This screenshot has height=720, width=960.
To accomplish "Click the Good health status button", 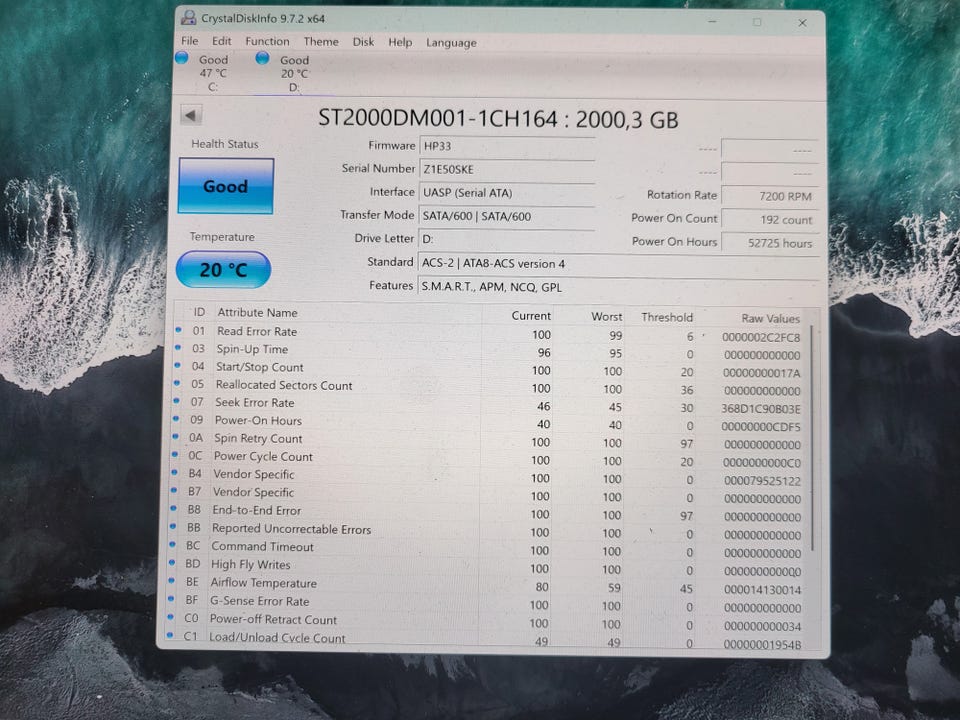I will click(x=225, y=186).
